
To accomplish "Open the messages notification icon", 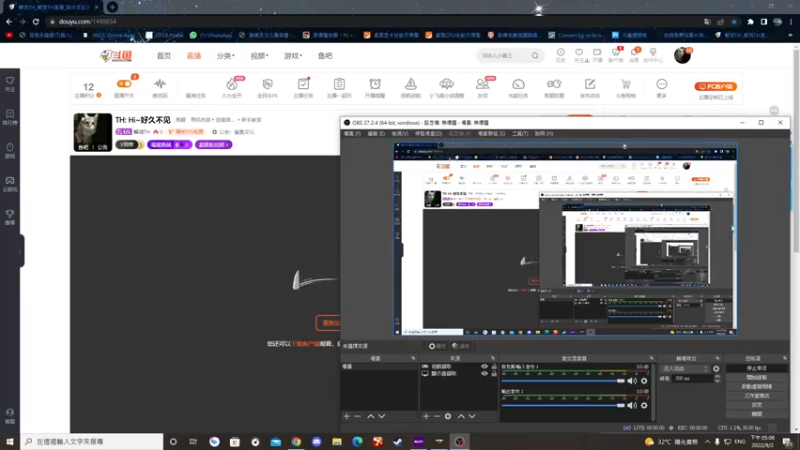I will pos(634,55).
